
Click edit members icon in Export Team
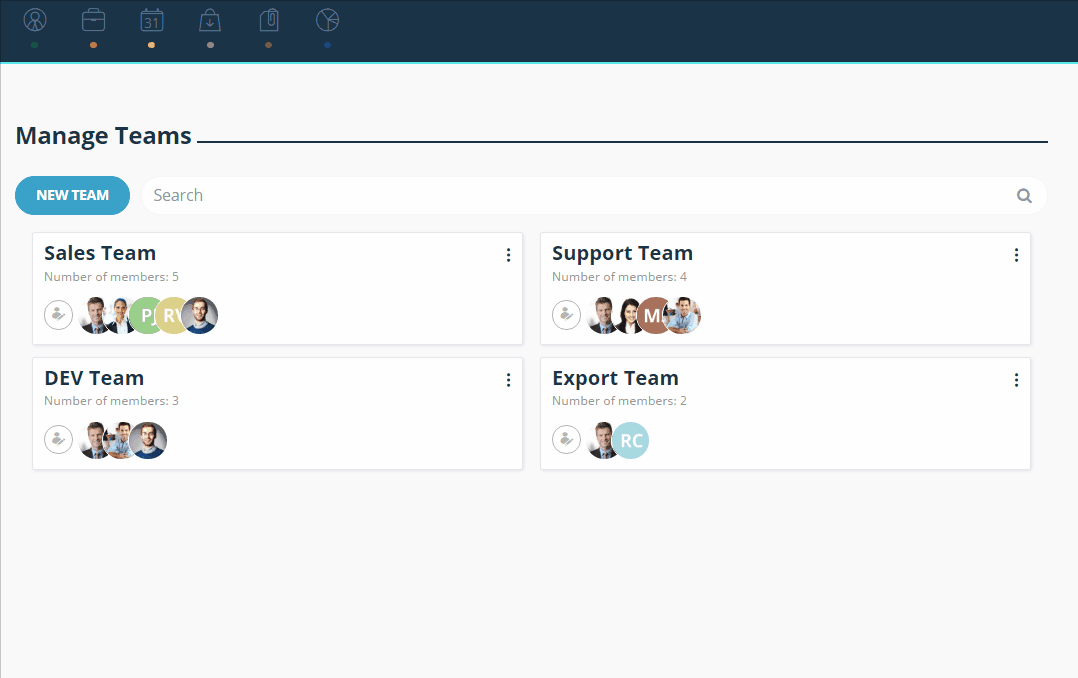pyautogui.click(x=566, y=440)
